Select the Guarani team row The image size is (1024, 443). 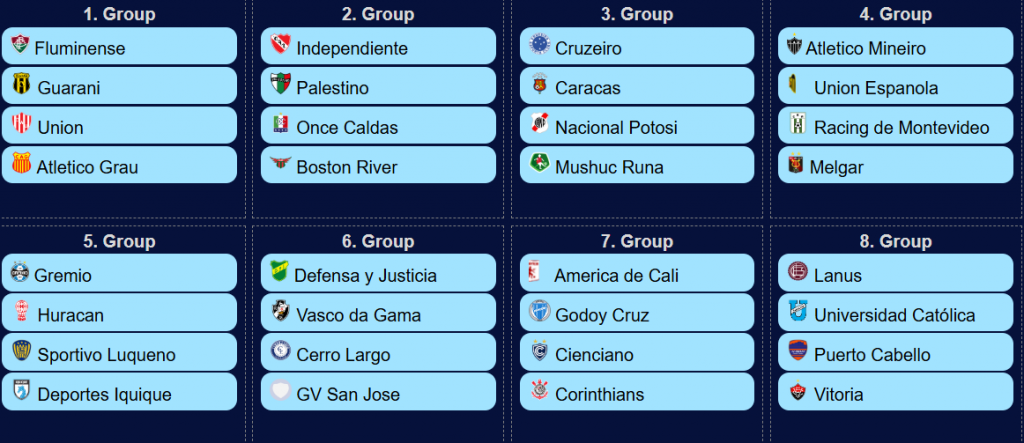120,86
